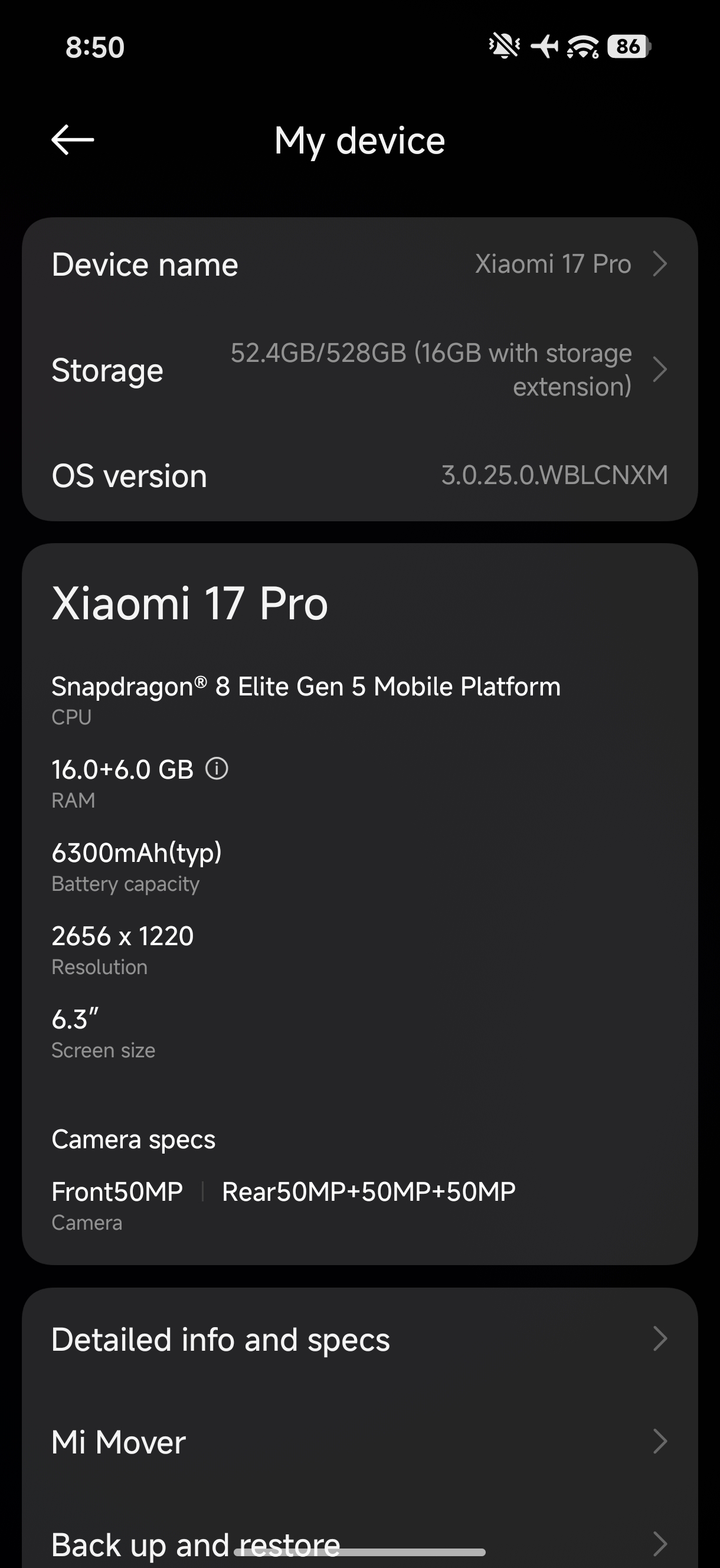Viewport: 720px width, 1568px height.
Task: Tap the Wi-Fi status icon
Action: tap(582, 46)
